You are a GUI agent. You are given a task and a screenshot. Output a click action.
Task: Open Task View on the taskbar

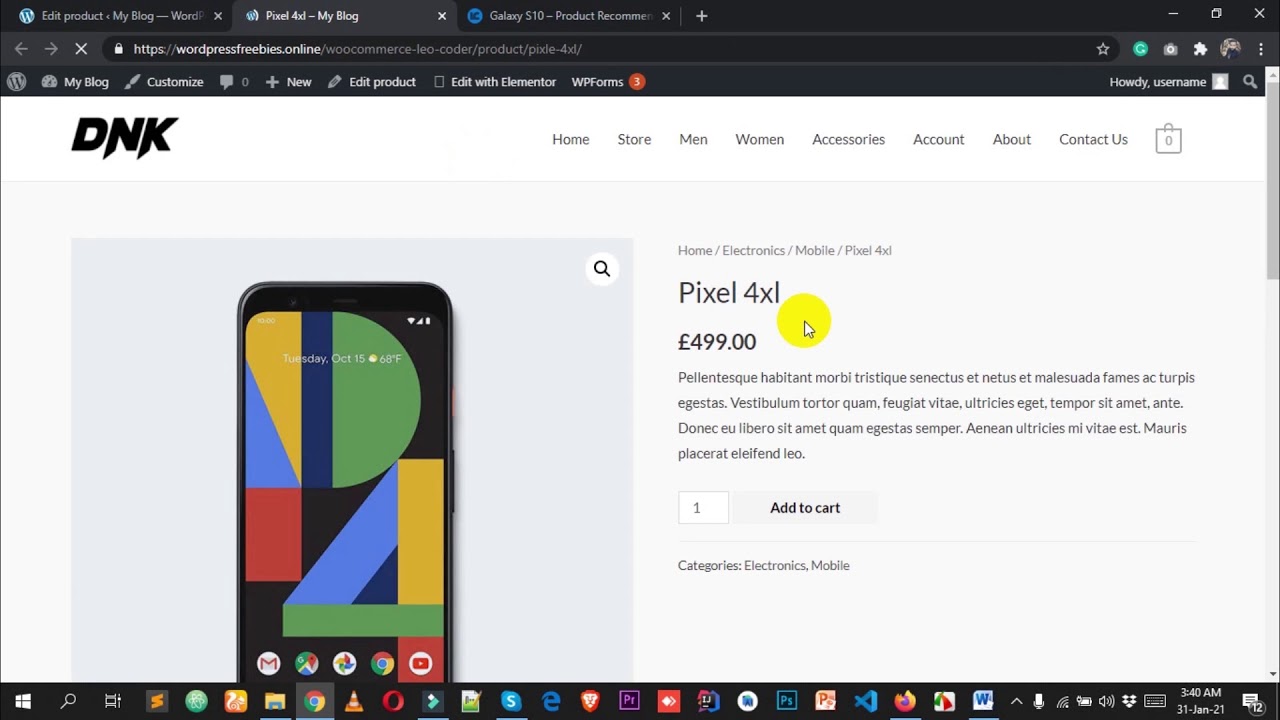pos(113,701)
